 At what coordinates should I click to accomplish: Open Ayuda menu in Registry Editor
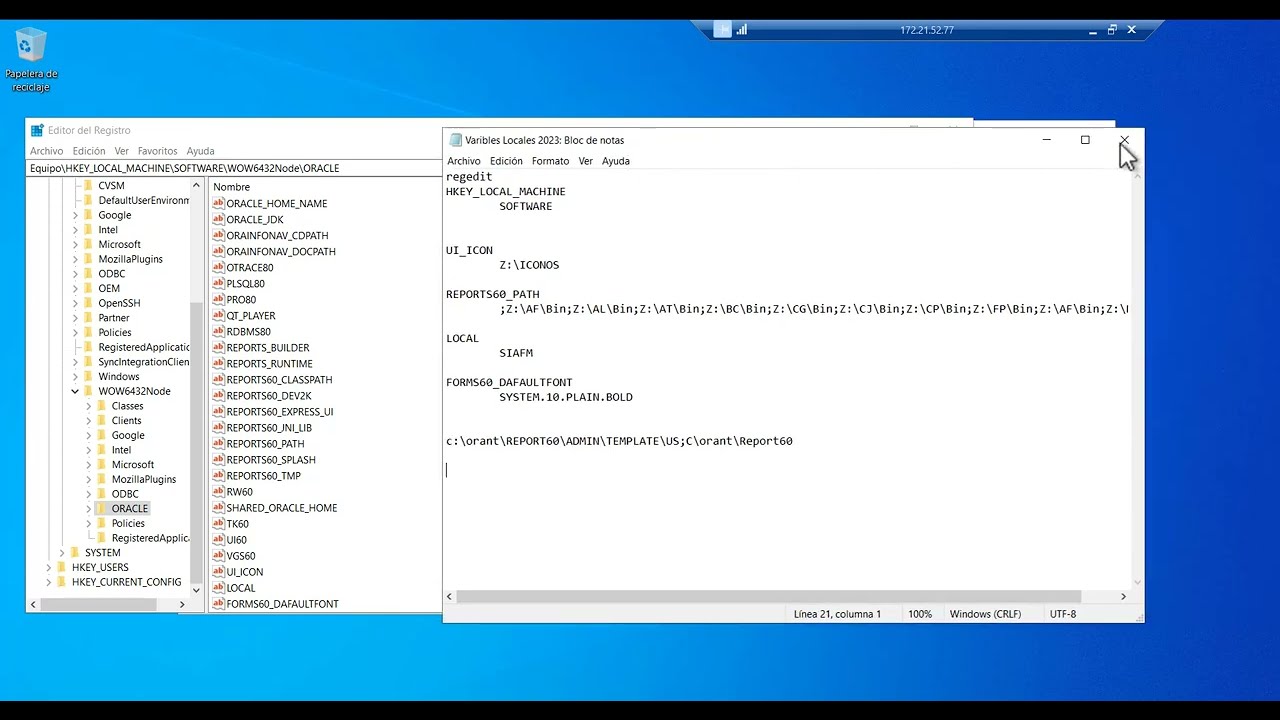[200, 151]
